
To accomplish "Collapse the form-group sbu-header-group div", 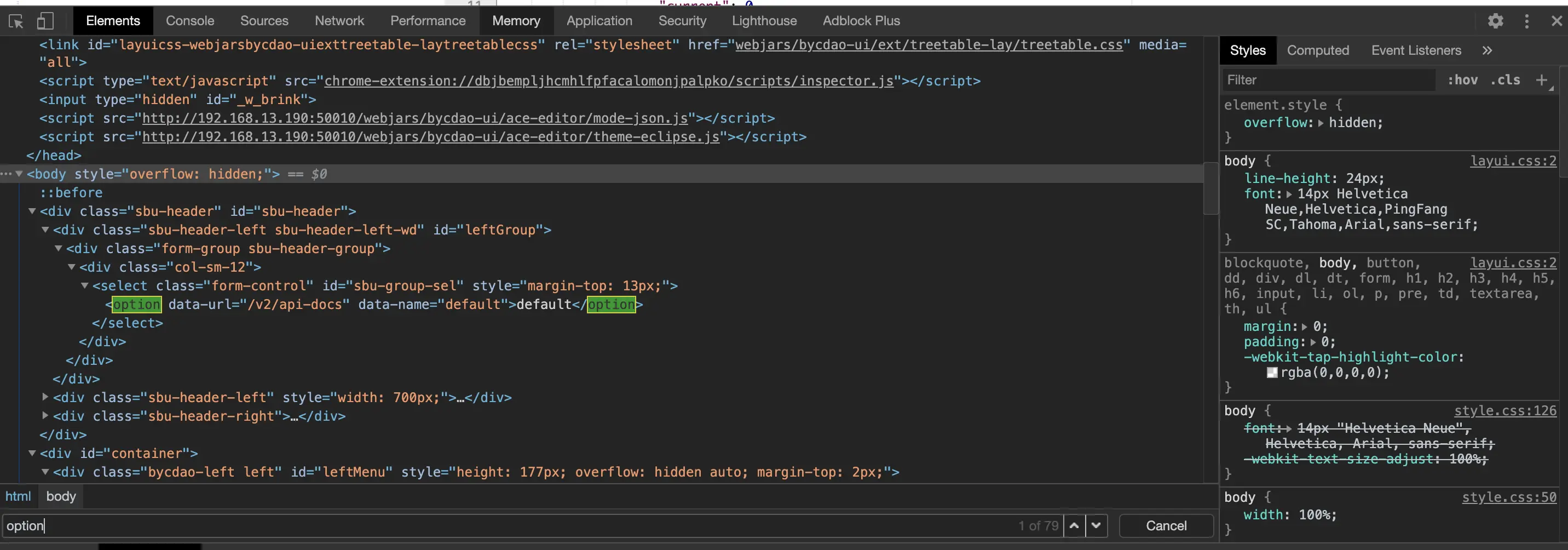I will 59,249.
